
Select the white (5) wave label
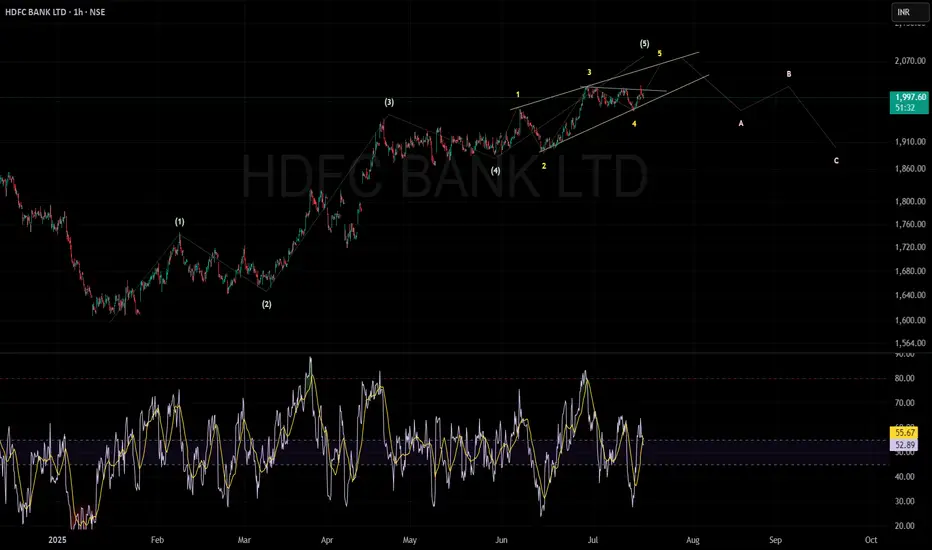644,43
